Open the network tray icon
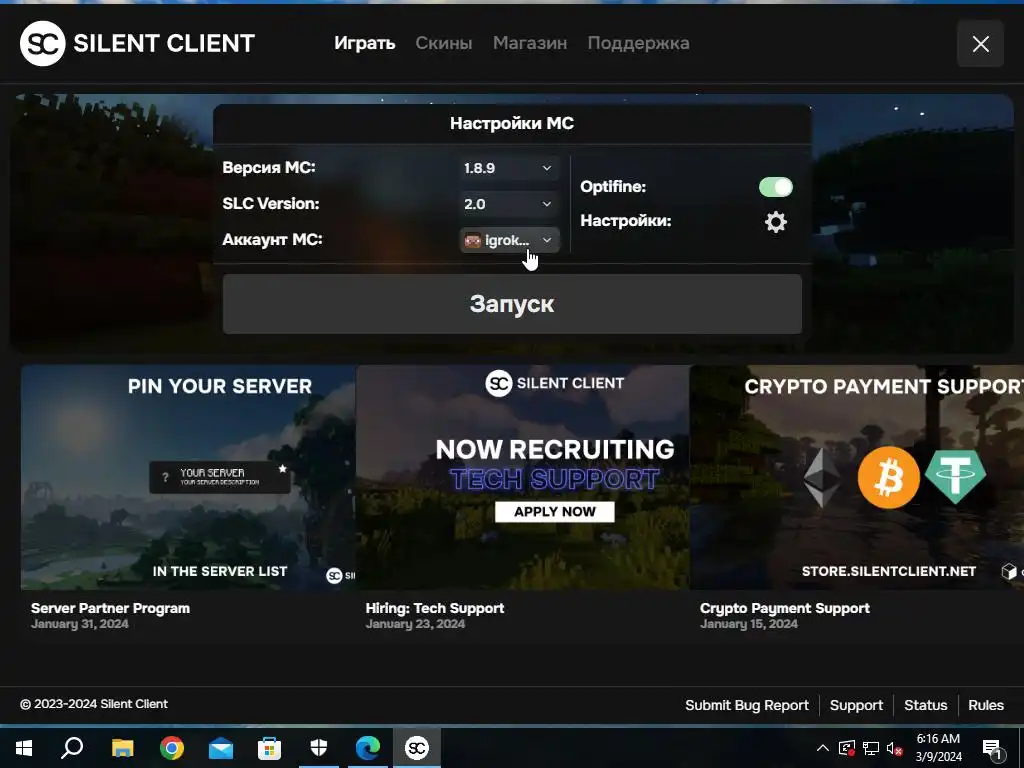 871,748
